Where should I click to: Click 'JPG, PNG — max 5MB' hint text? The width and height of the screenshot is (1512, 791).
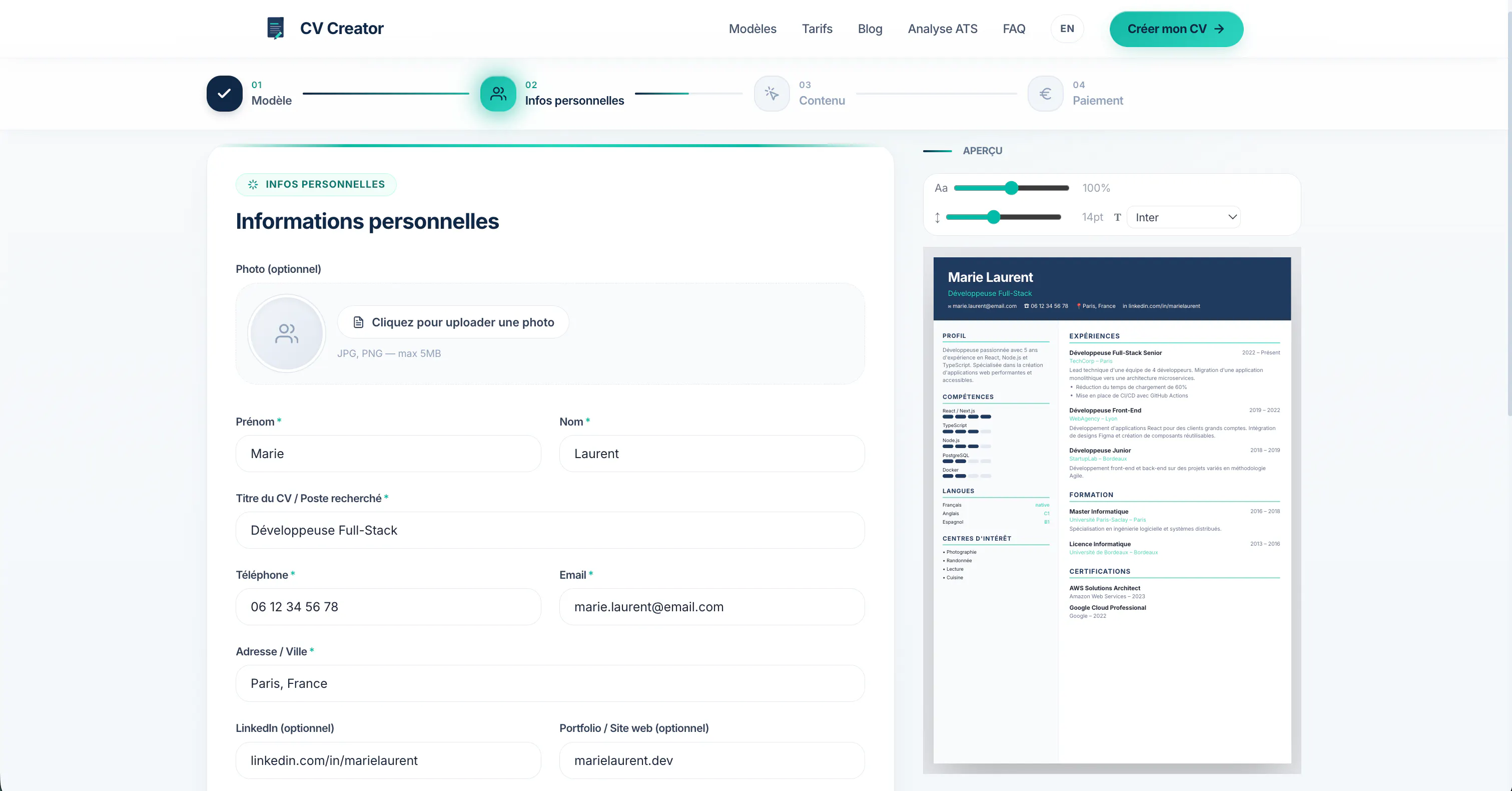click(389, 353)
